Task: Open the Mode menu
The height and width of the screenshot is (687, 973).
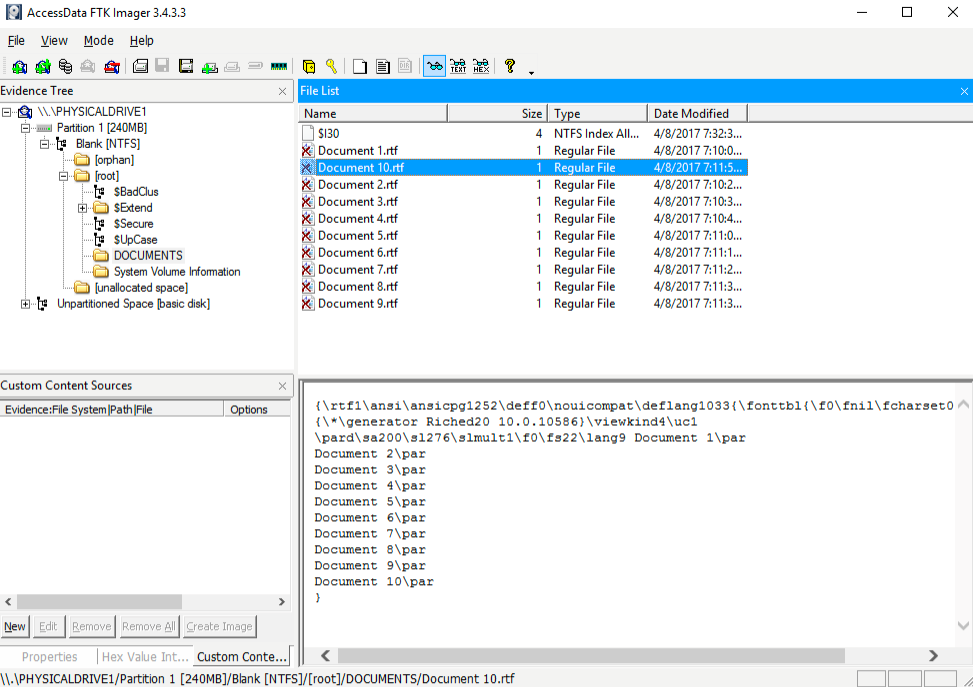Action: (x=98, y=41)
